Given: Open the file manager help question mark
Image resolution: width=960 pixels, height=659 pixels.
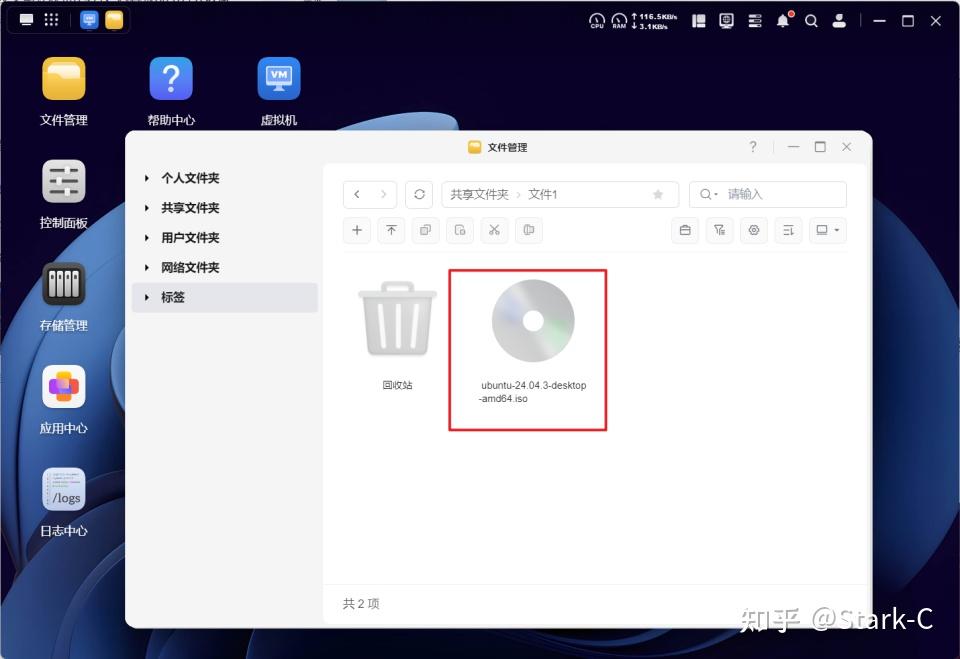Looking at the screenshot, I should pos(753,147).
